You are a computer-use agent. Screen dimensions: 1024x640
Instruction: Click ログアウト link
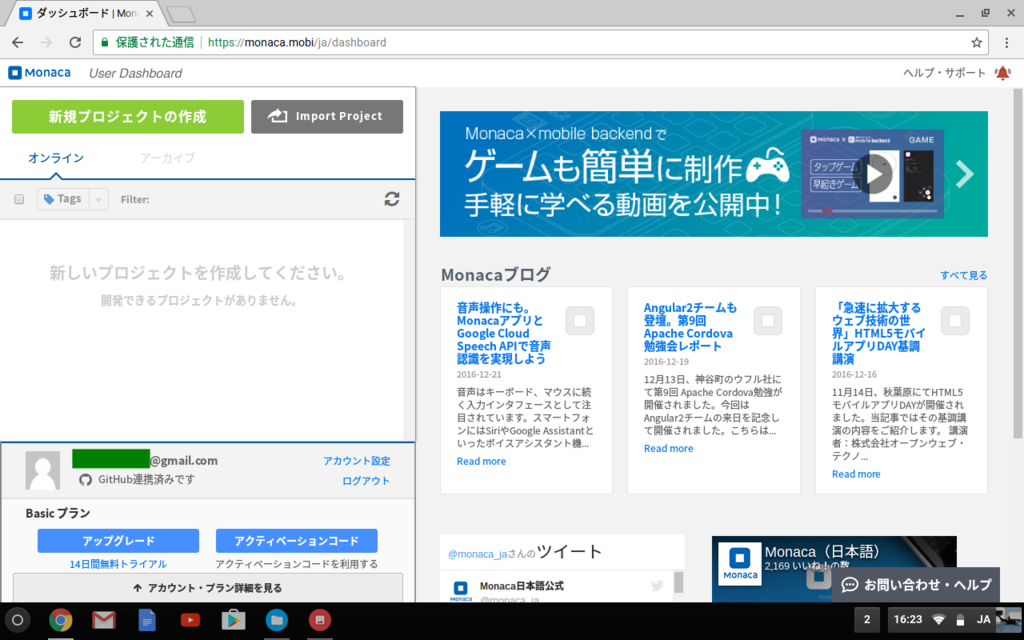point(366,481)
